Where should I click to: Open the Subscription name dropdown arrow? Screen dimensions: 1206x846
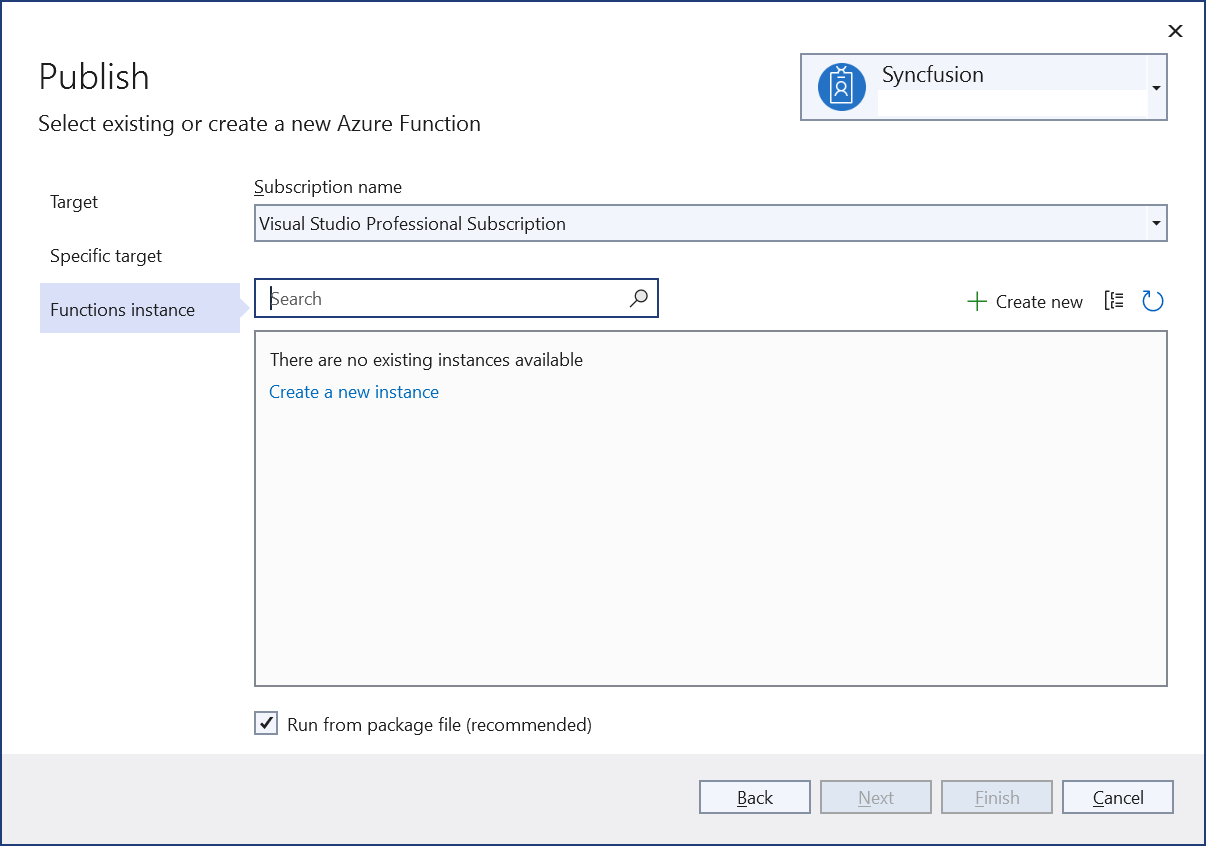point(1156,223)
